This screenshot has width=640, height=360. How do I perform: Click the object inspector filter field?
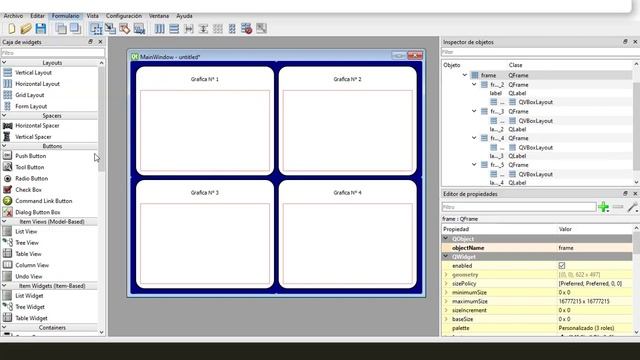540,52
